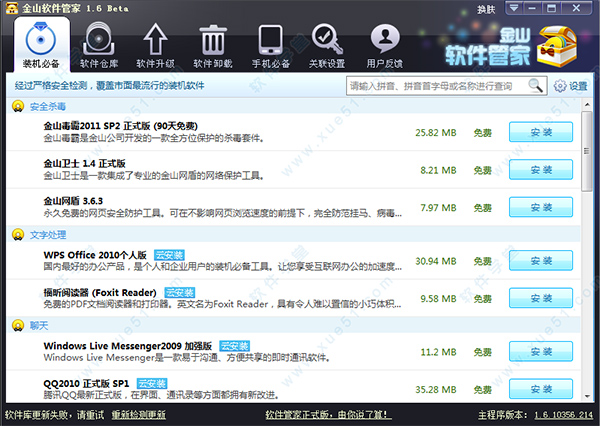Image resolution: width=600 pixels, height=426 pixels.
Task: Open 用户反馈 feedback tab
Action: click(x=385, y=45)
